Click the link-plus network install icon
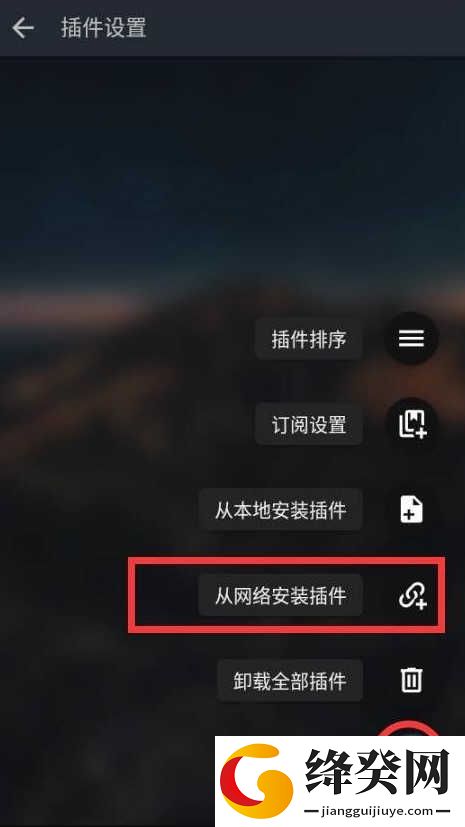The image size is (465, 827). coord(412,596)
